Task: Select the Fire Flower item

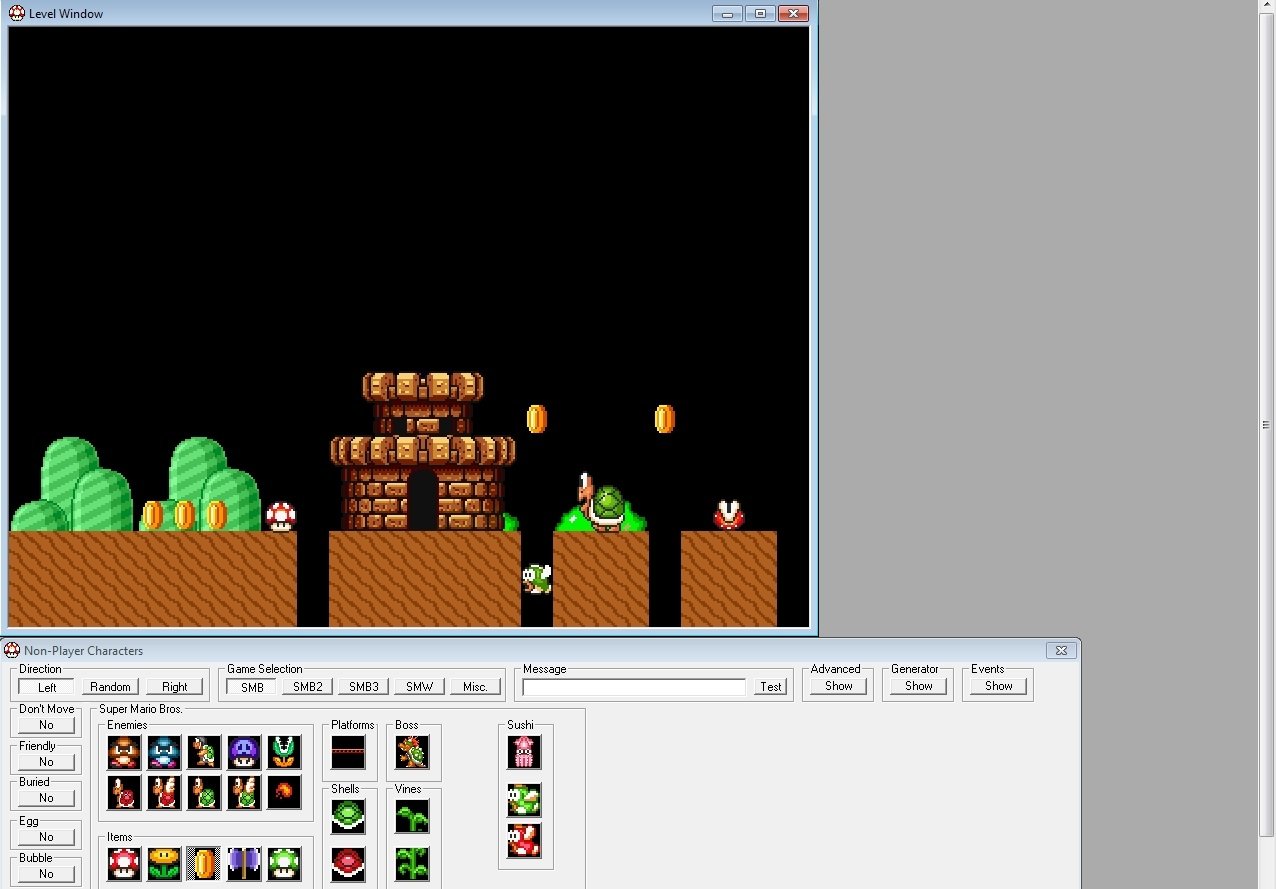Action: [x=164, y=863]
